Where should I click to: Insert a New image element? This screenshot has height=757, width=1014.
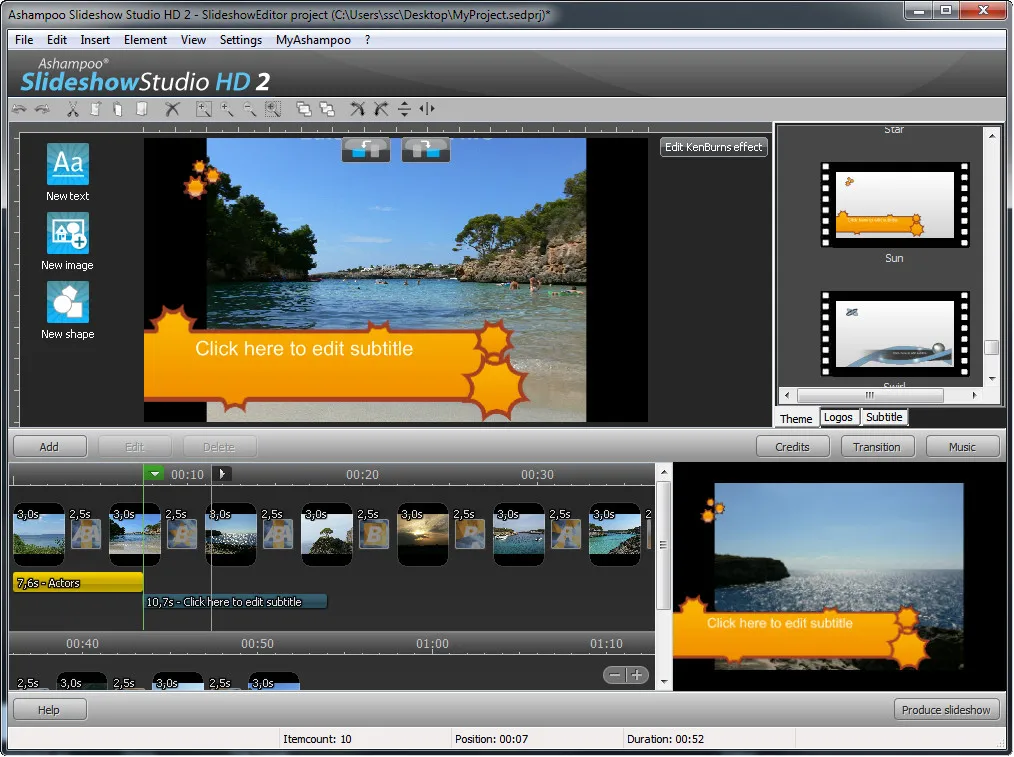(x=67, y=241)
